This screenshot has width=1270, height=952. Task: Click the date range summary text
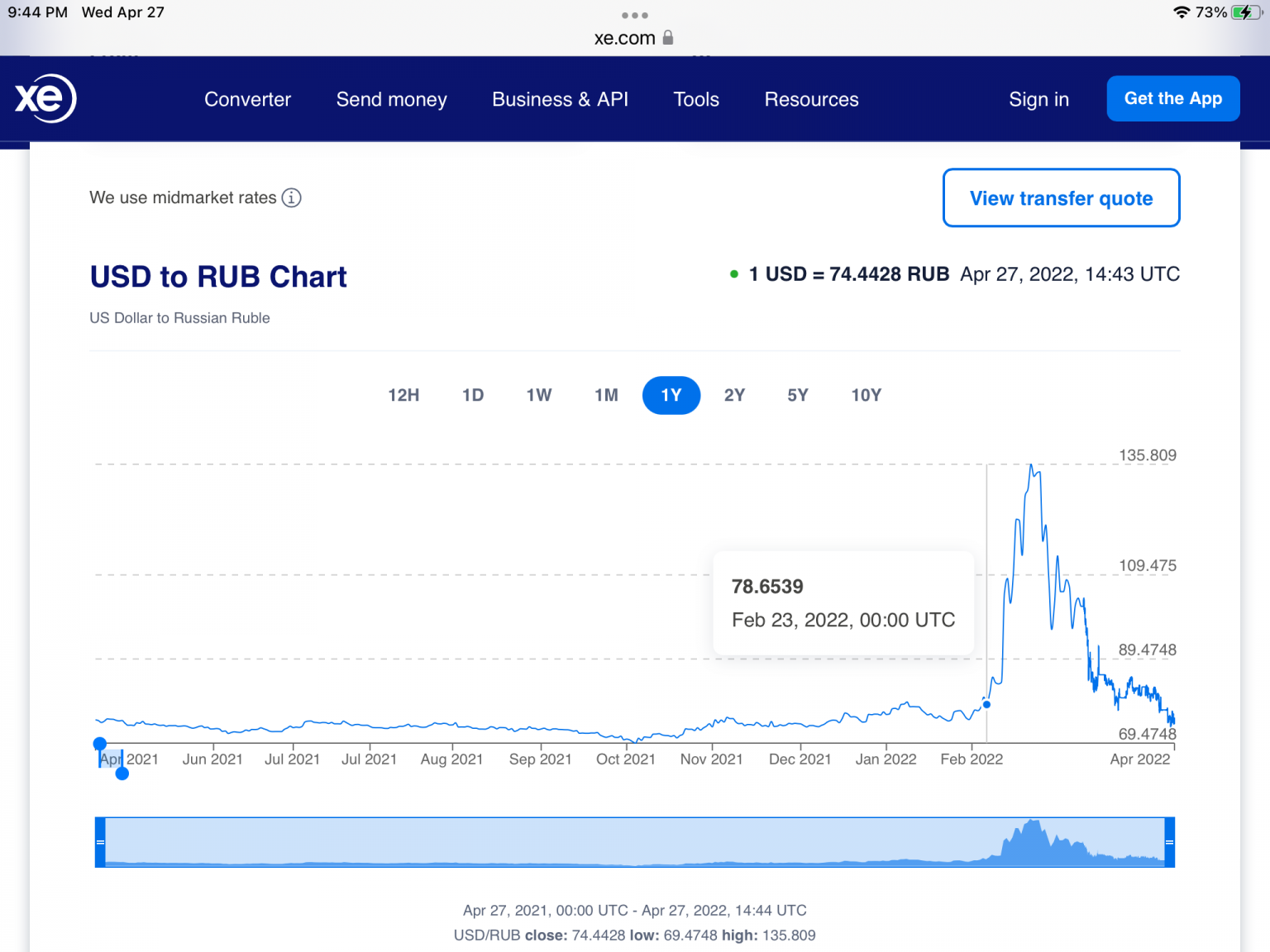point(635,911)
